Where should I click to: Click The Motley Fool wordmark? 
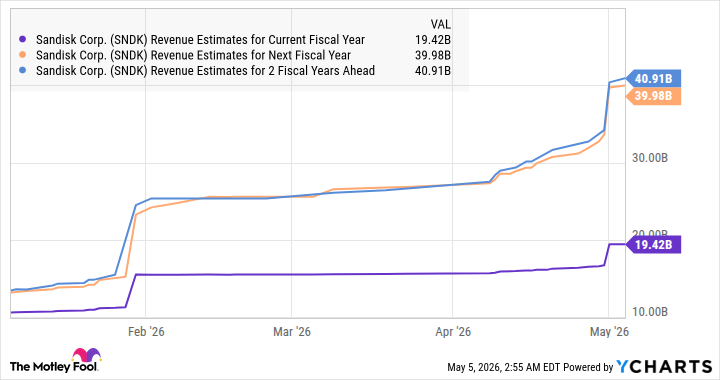[54, 366]
